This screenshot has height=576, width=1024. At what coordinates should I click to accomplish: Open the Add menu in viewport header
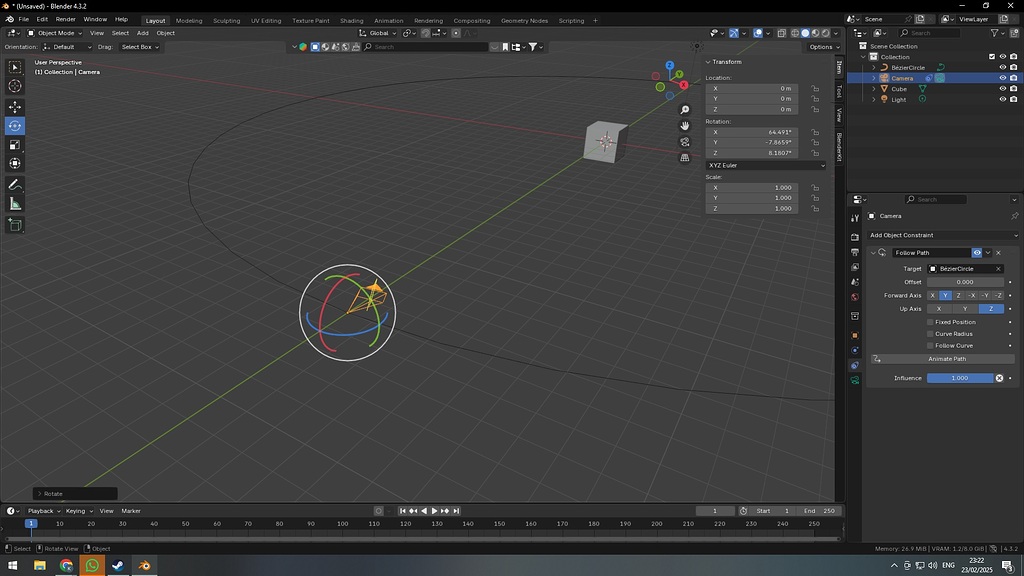click(x=142, y=33)
